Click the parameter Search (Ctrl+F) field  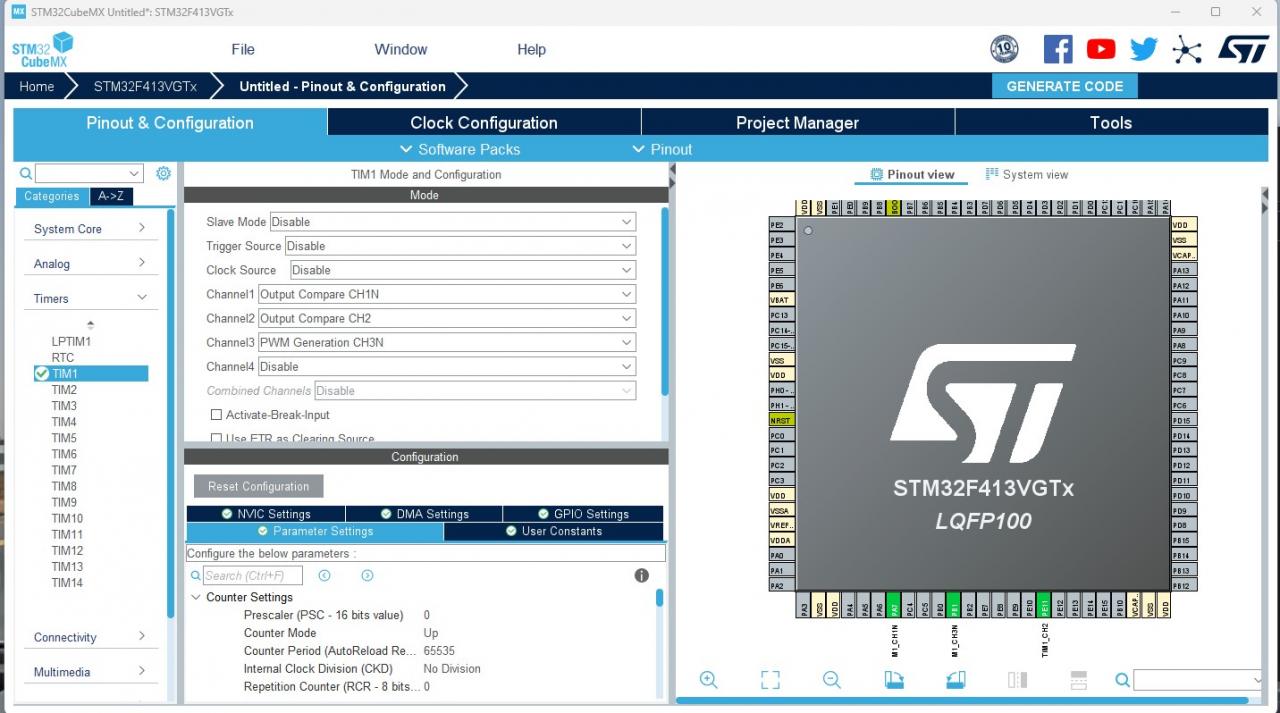click(x=252, y=575)
